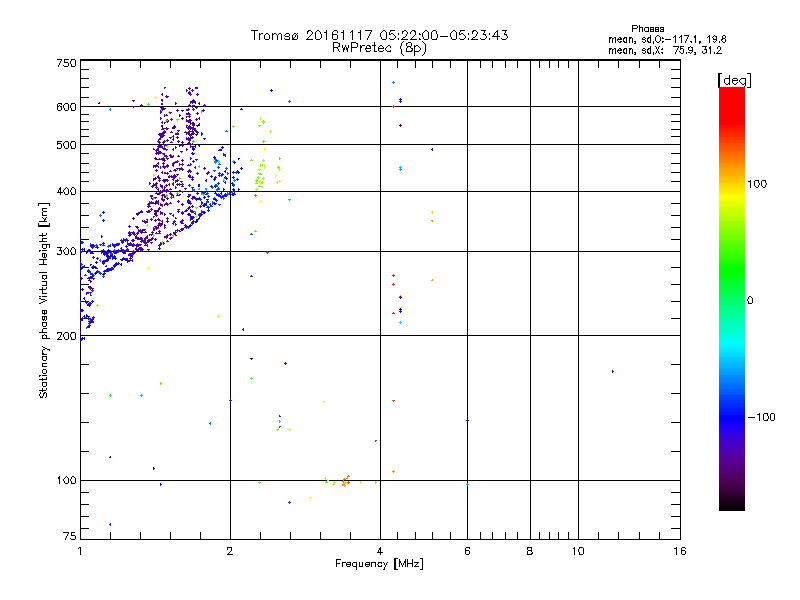Click the x-axis tick label '16'
Image resolution: width=800 pixels, height=600 pixels.
pyautogui.click(x=680, y=551)
